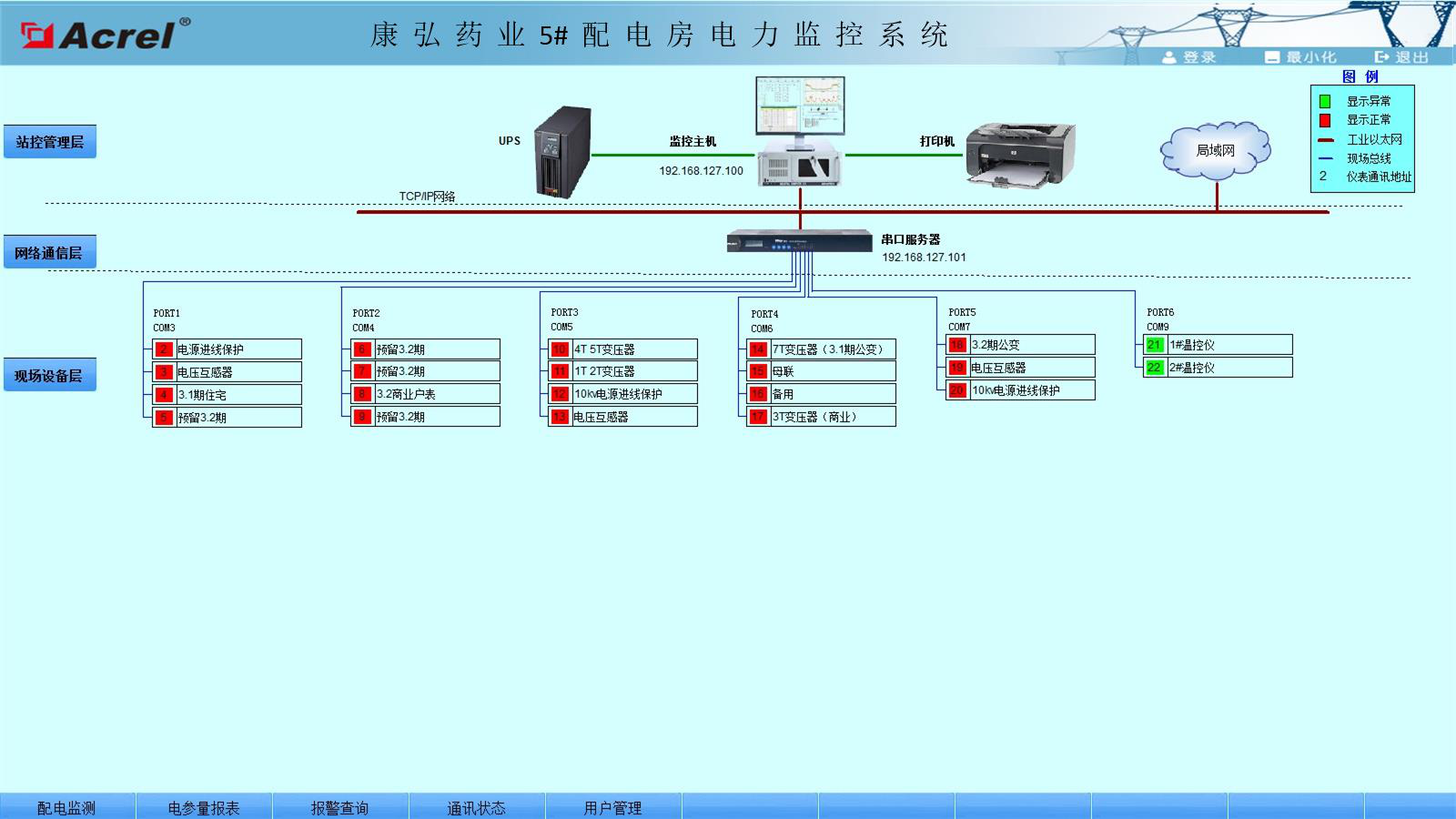Click the PORT6 label
The width and height of the screenshot is (1456, 819).
click(x=1160, y=312)
